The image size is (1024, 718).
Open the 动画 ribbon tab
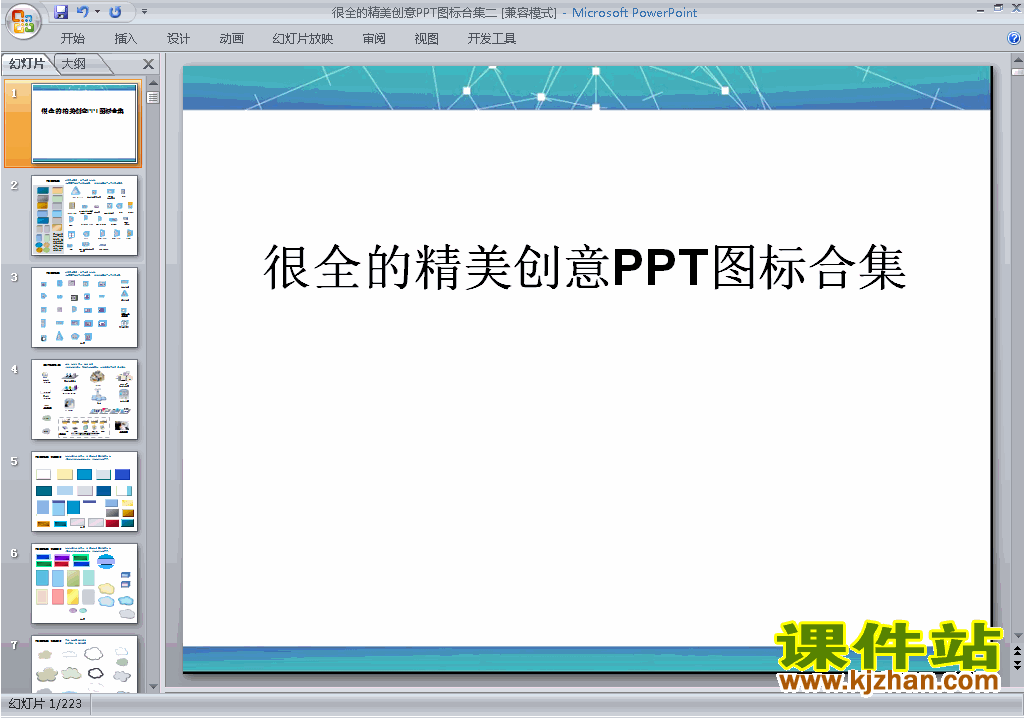(231, 39)
